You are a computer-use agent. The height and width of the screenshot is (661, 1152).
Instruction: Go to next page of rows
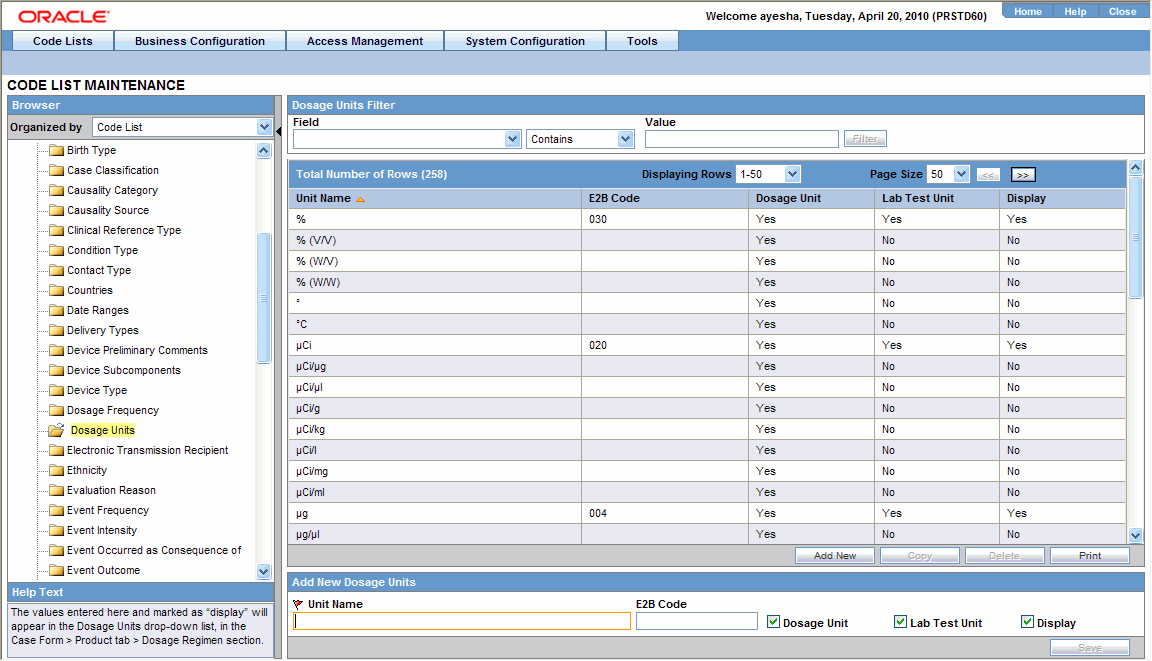click(x=1023, y=175)
